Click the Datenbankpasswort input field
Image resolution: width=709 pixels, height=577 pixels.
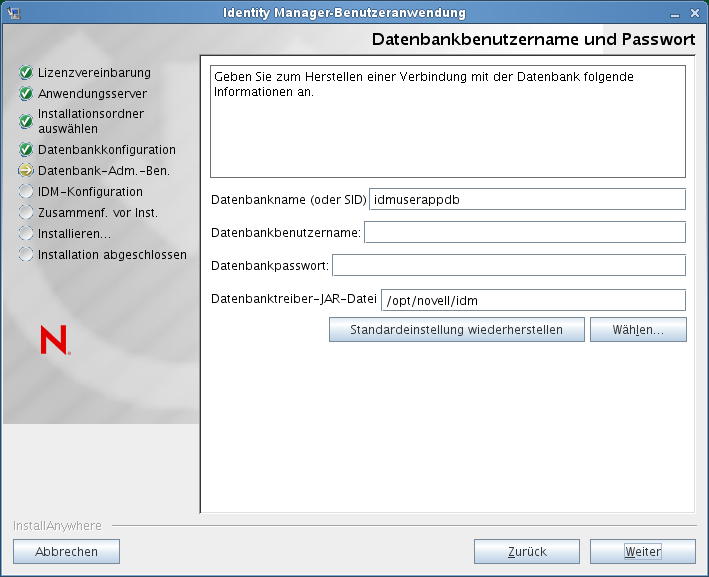(509, 265)
